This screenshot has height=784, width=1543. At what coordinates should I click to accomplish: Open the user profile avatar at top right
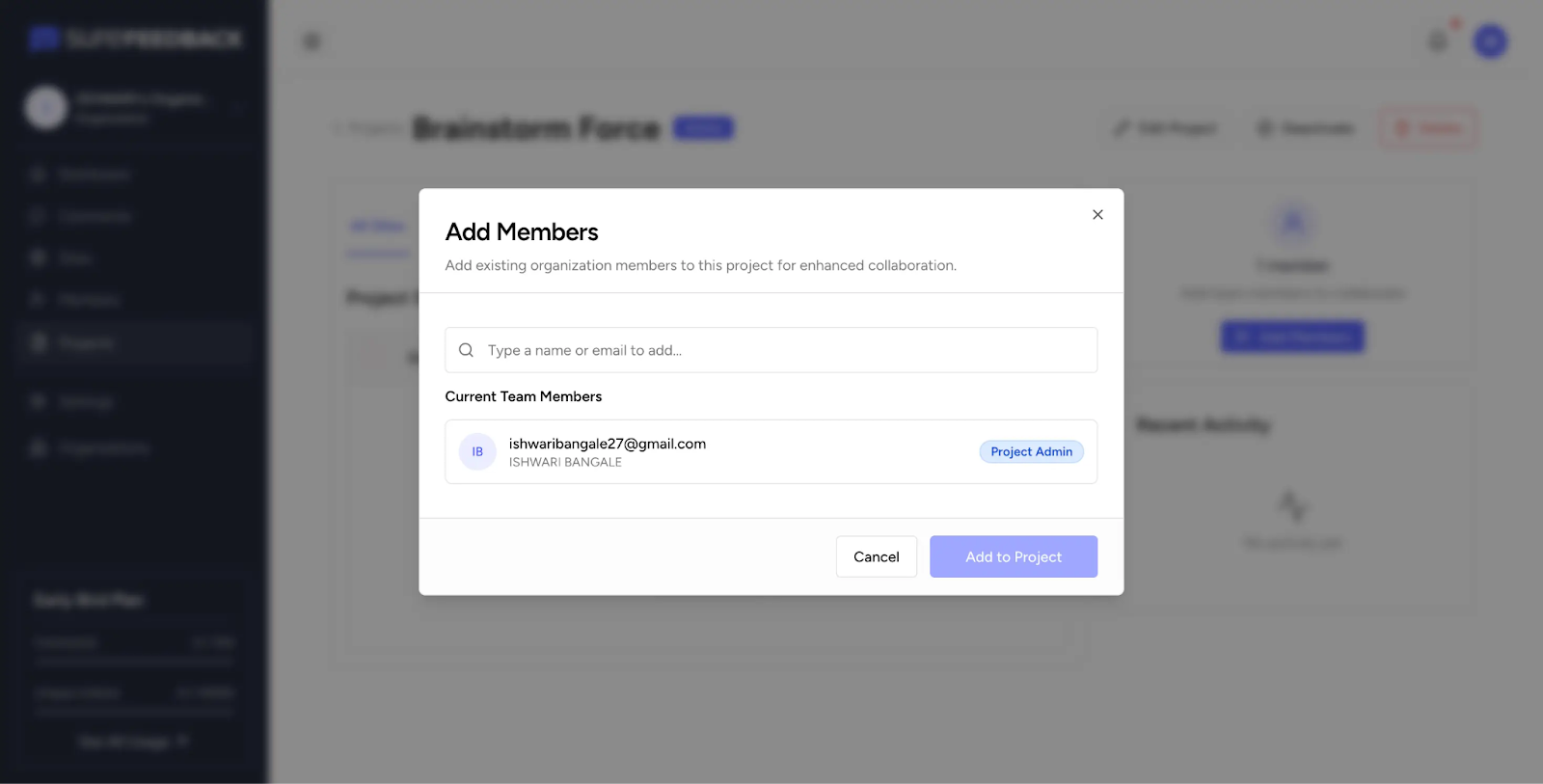tap(1490, 41)
